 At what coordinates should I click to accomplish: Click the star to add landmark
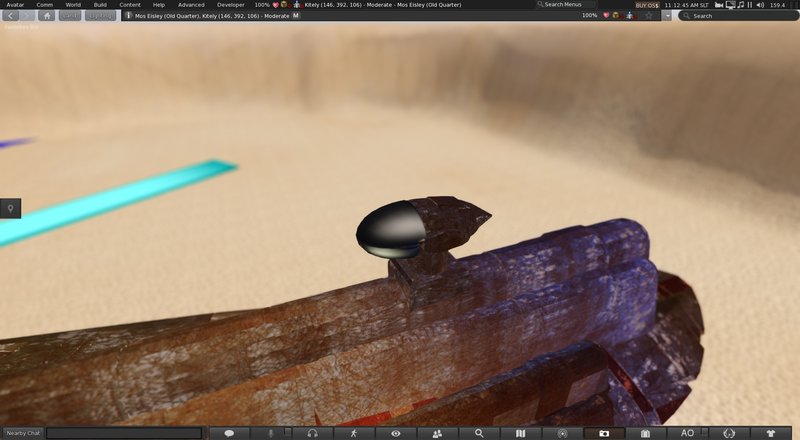pyautogui.click(x=648, y=16)
